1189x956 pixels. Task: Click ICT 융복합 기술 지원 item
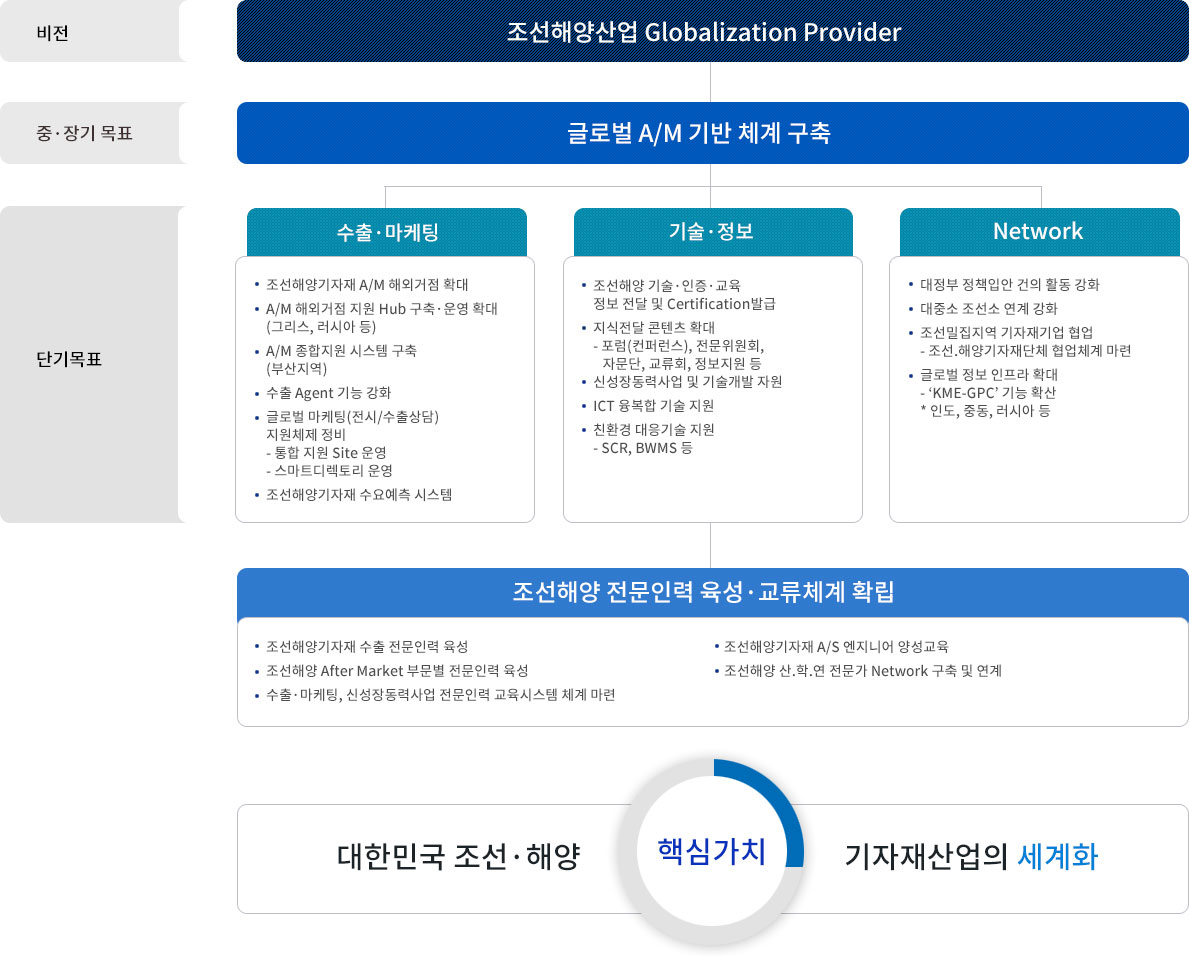[x=654, y=406]
